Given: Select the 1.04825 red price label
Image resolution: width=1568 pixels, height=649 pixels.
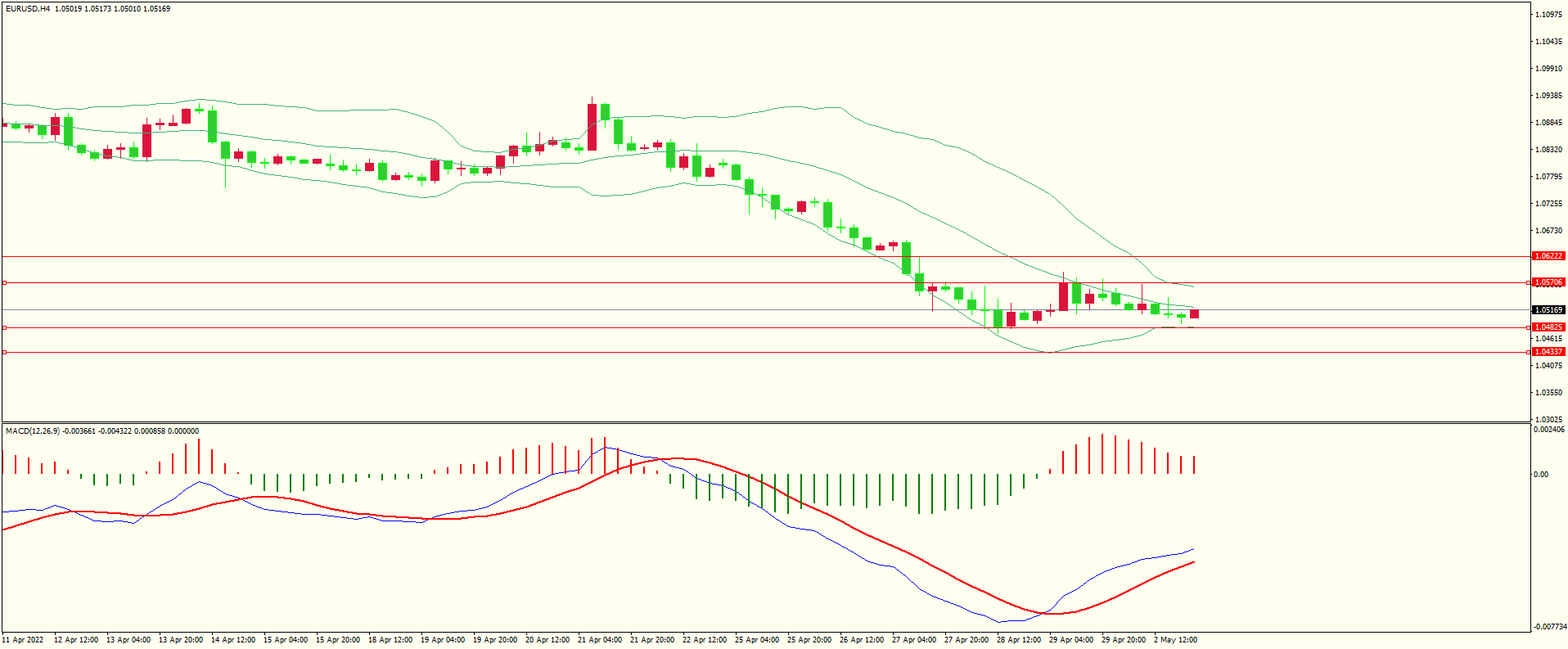Looking at the screenshot, I should coord(1548,327).
